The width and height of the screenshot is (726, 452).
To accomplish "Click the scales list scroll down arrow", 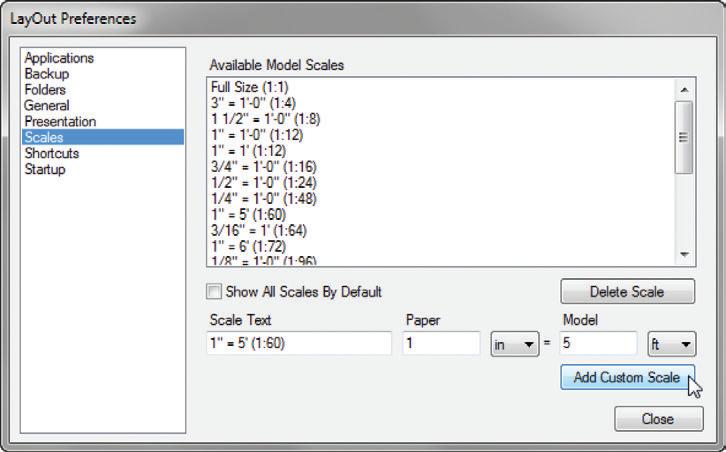I will [684, 254].
